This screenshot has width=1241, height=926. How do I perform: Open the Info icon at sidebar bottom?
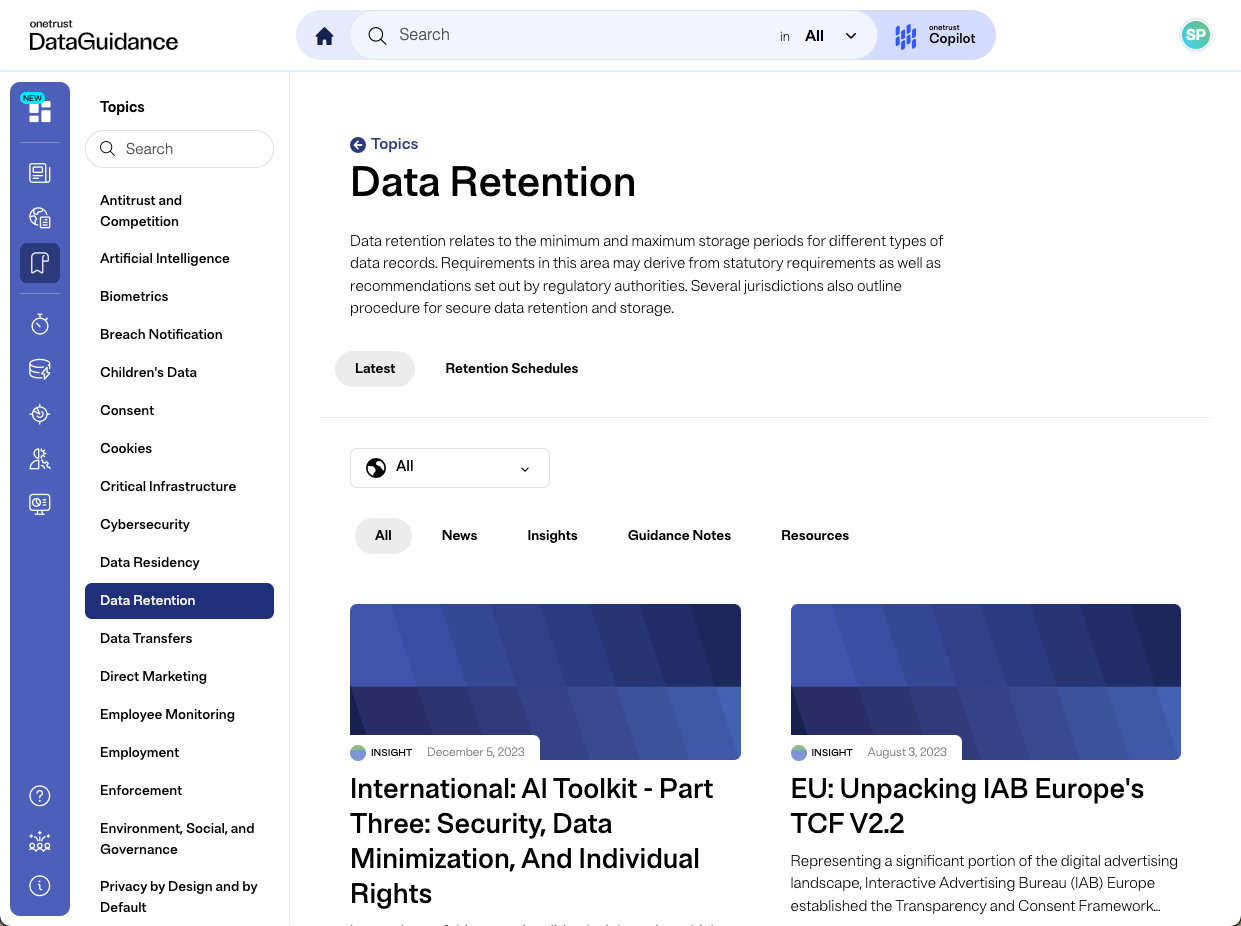(x=39, y=885)
